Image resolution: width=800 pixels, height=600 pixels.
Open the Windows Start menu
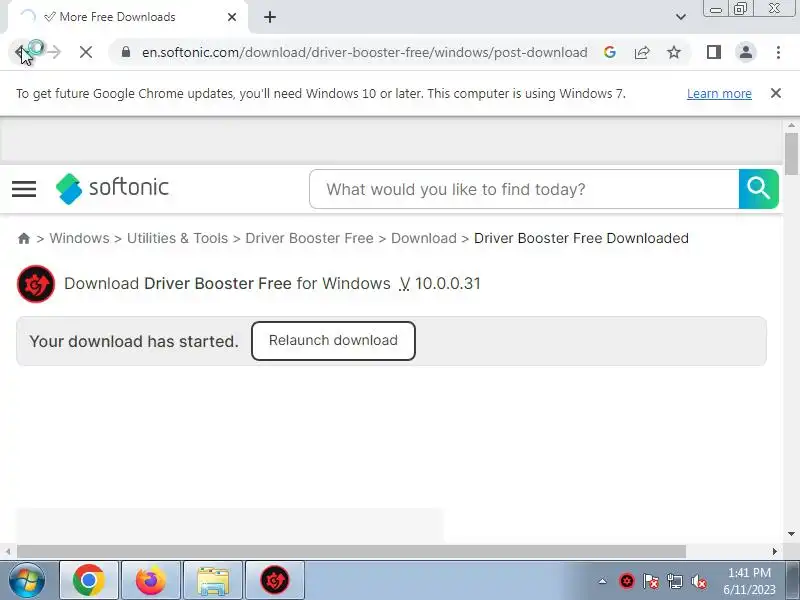(x=27, y=580)
